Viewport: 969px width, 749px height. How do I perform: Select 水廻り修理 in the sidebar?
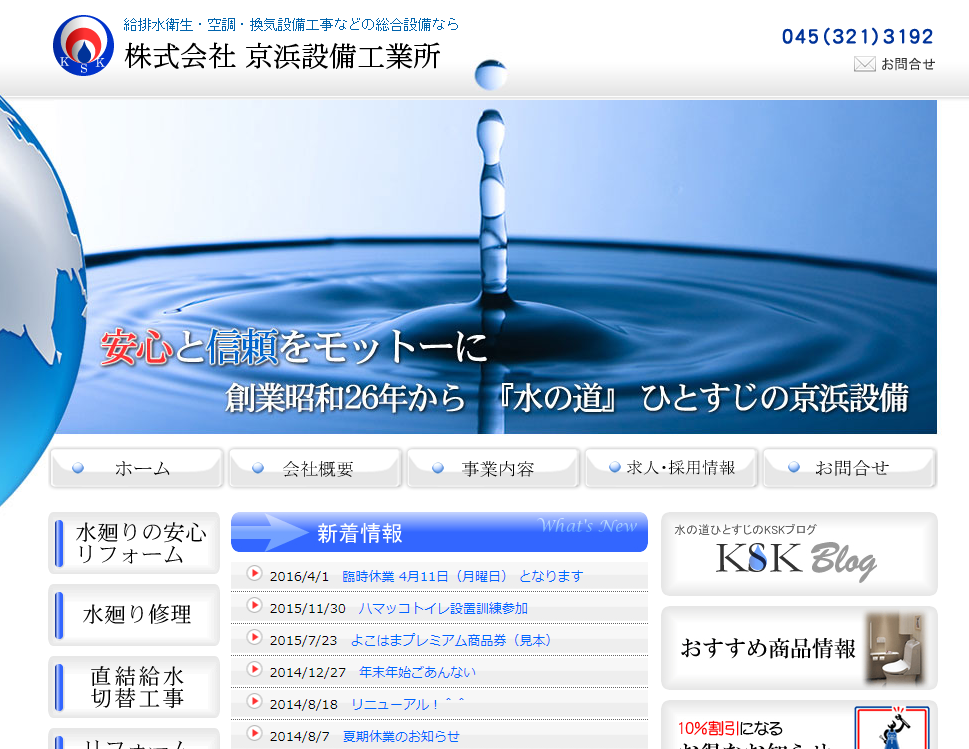(x=134, y=615)
